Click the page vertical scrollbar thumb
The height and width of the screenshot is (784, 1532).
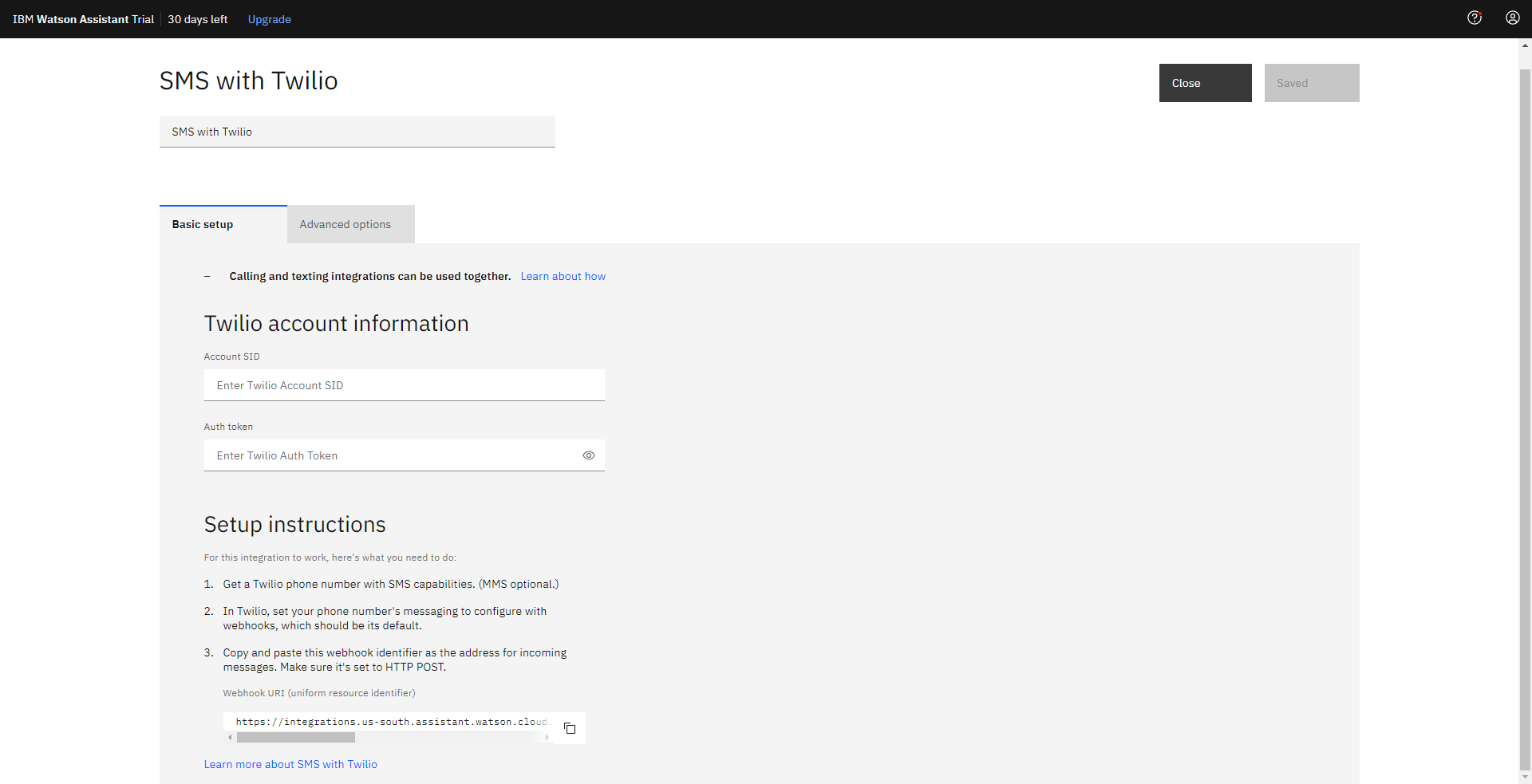click(1525, 419)
